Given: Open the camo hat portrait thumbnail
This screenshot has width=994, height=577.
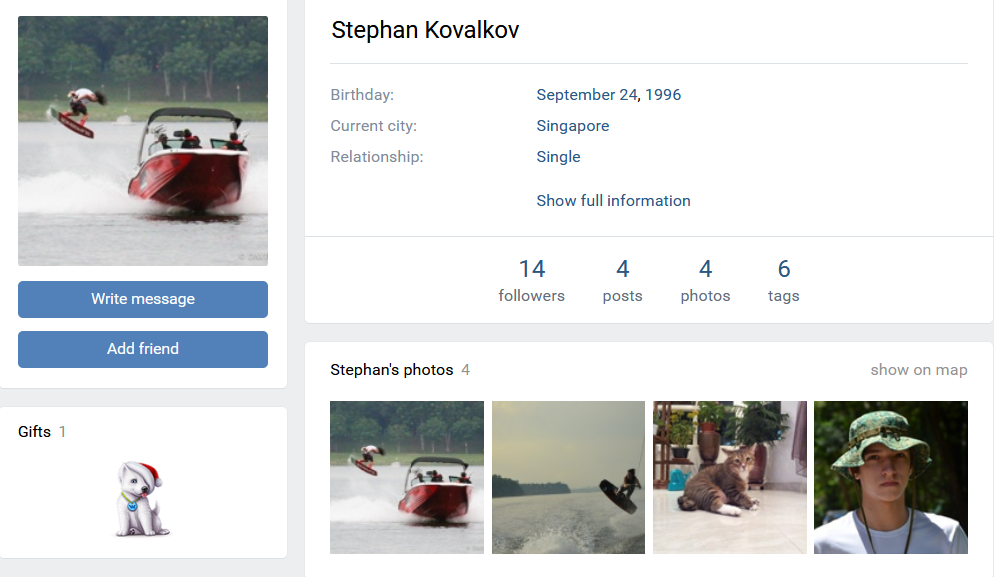Looking at the screenshot, I should [891, 477].
